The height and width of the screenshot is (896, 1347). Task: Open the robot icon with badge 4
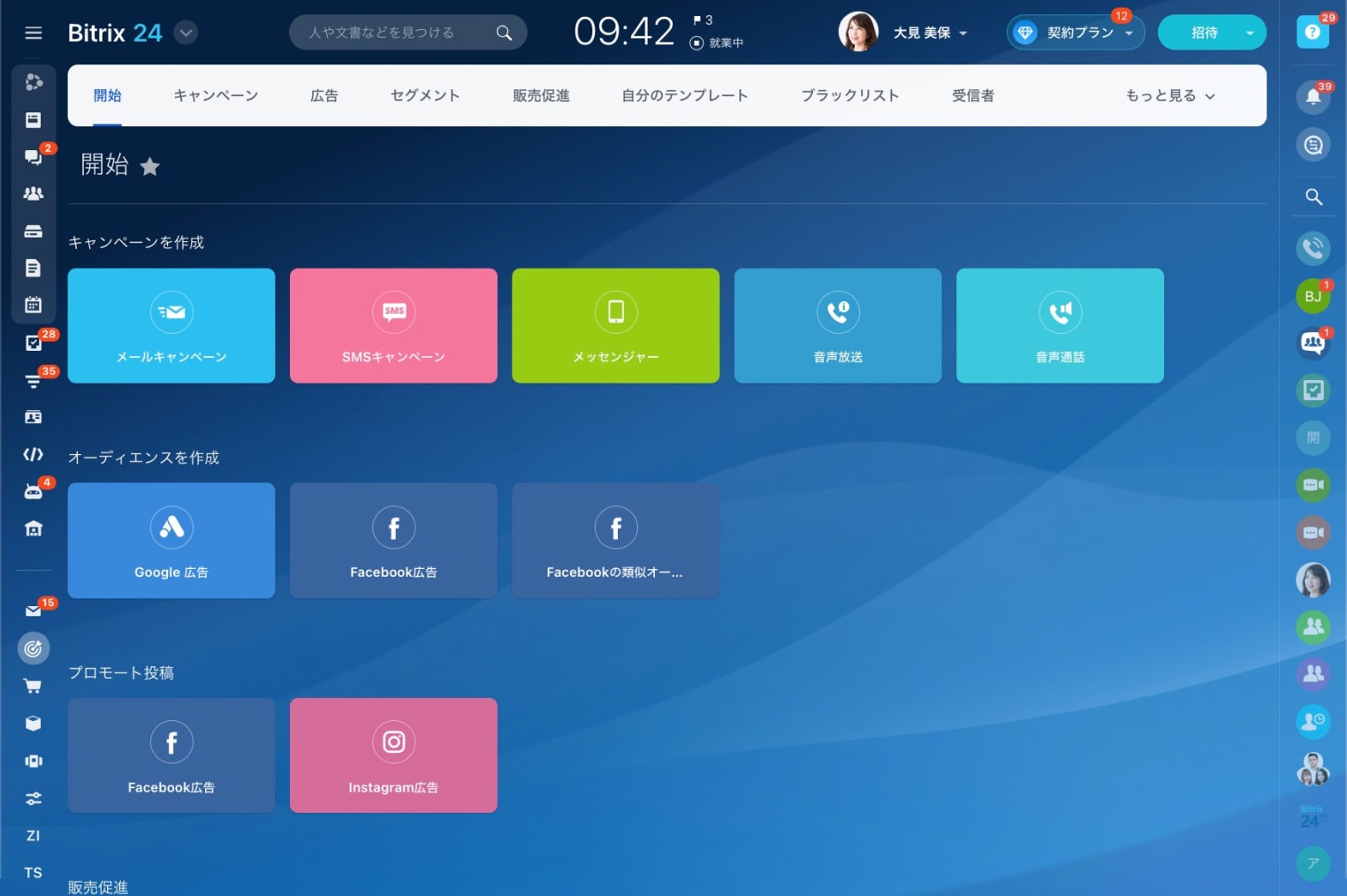[34, 491]
